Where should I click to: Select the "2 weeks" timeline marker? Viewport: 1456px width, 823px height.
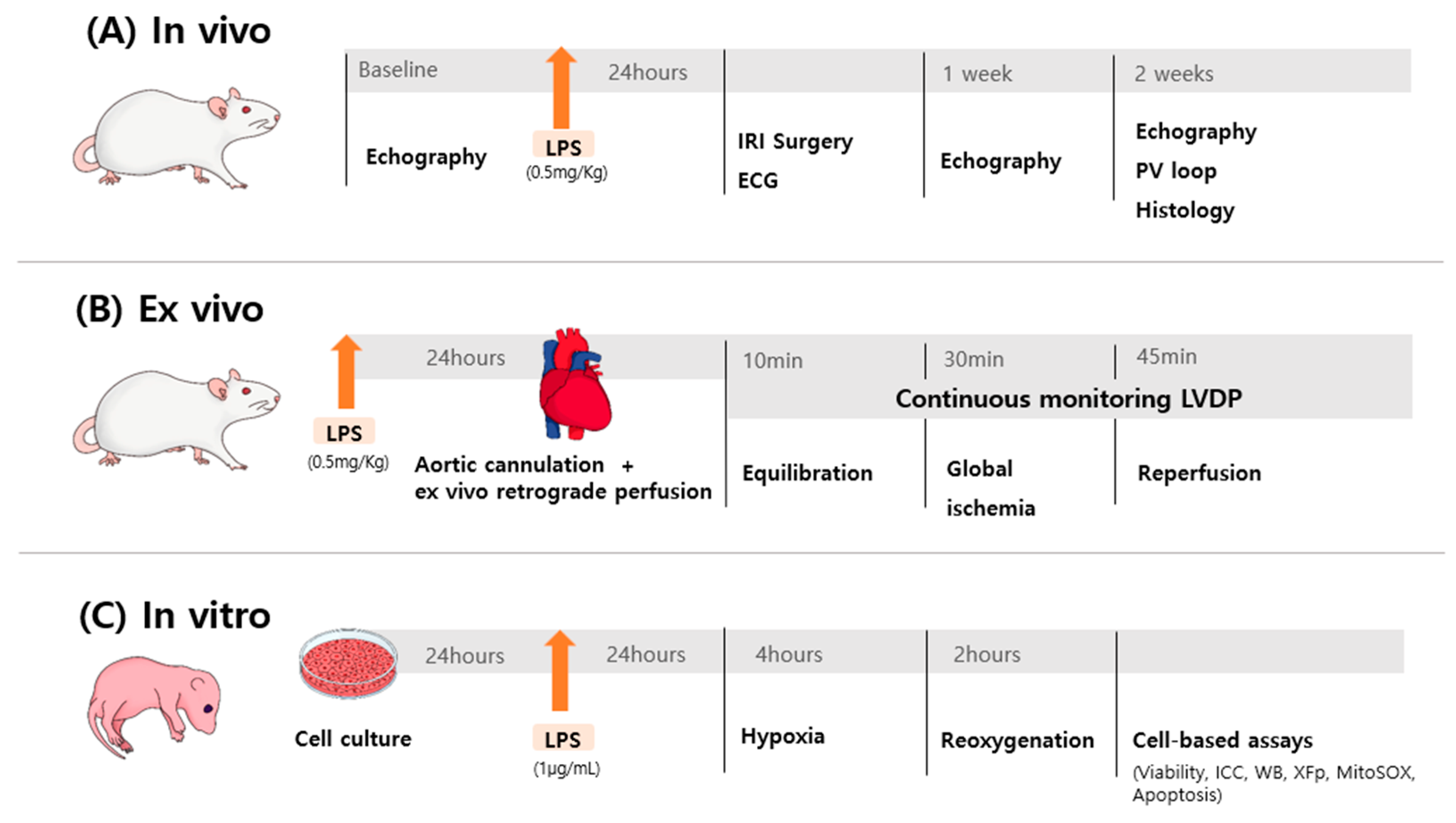click(x=1173, y=74)
